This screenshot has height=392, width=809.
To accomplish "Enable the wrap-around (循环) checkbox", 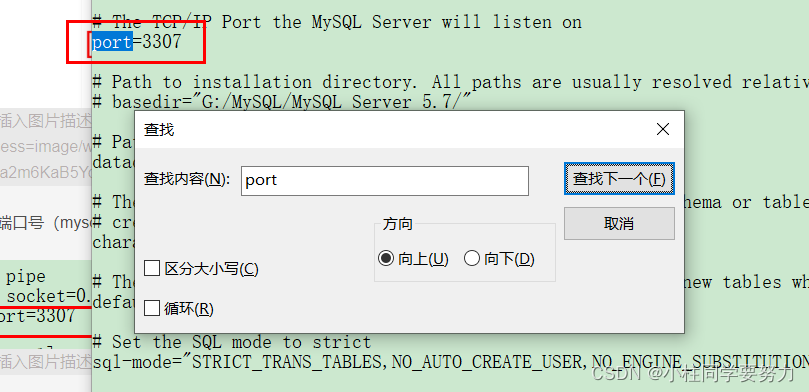I will click(152, 308).
